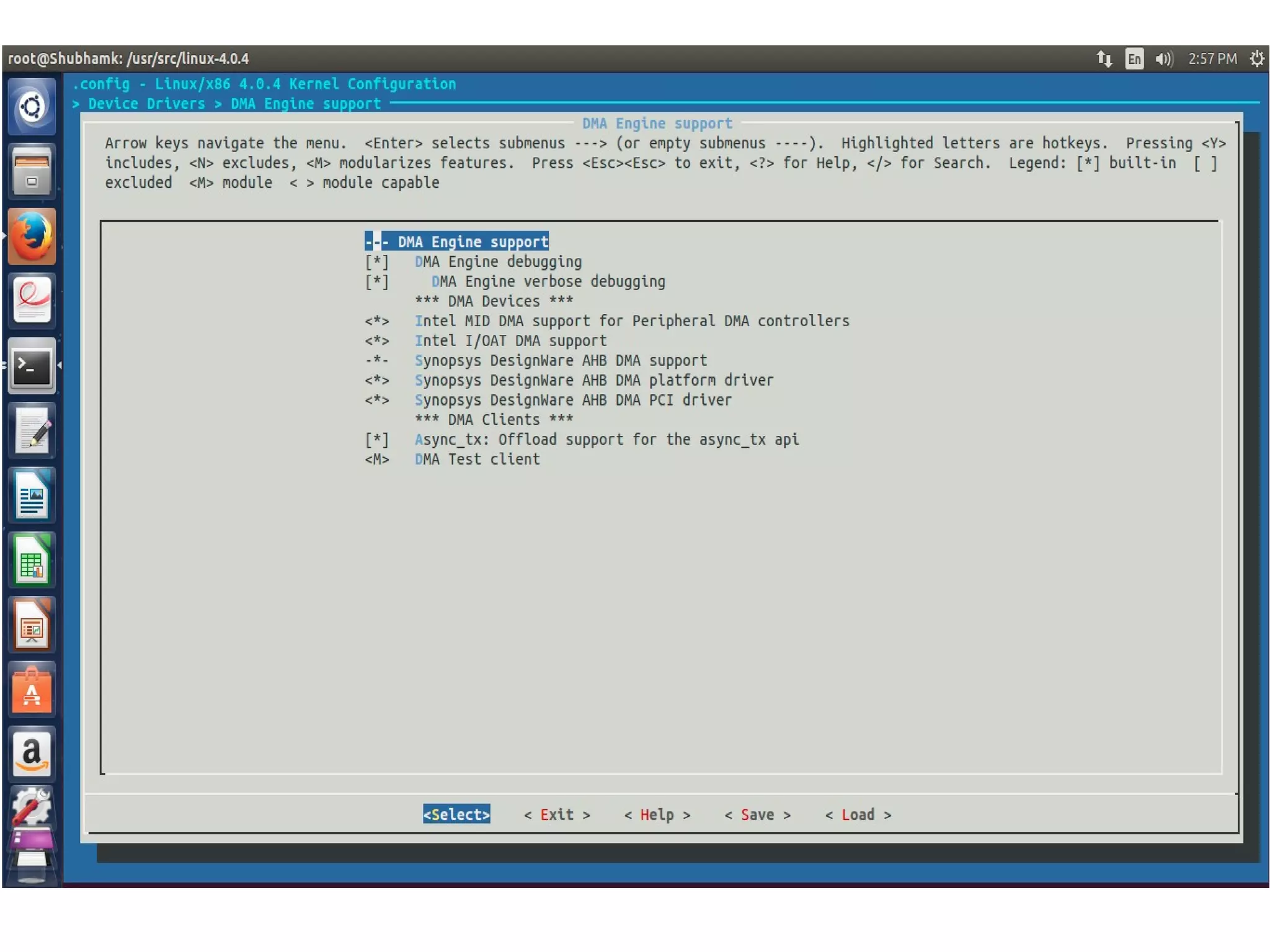Open the Ubuntu Dash home button
The height and width of the screenshot is (952, 1270).
tap(32, 107)
